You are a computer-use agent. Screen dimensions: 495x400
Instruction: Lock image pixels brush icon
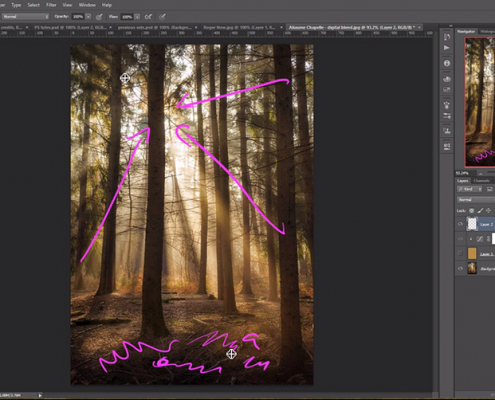[x=480, y=211]
